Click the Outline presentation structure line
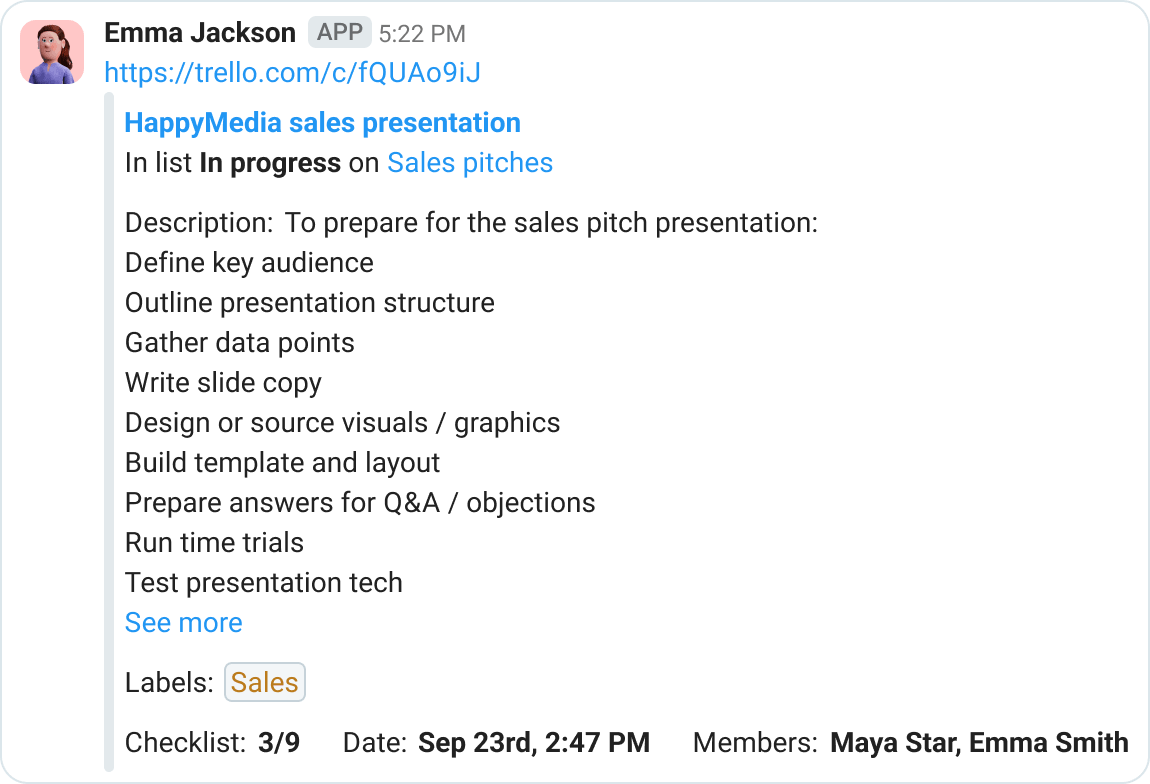The image size is (1150, 784). click(310, 303)
